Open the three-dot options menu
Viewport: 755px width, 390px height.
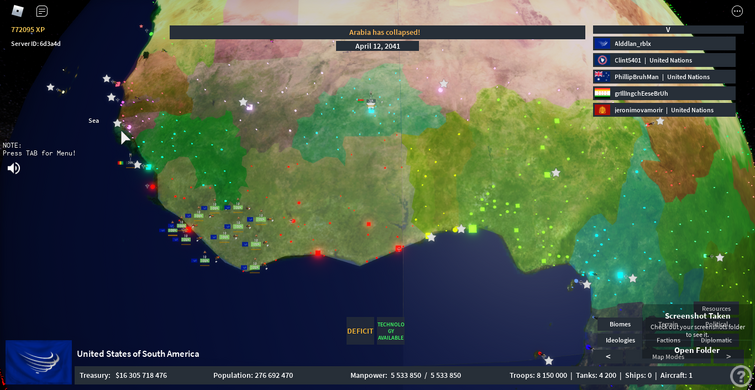pos(737,11)
